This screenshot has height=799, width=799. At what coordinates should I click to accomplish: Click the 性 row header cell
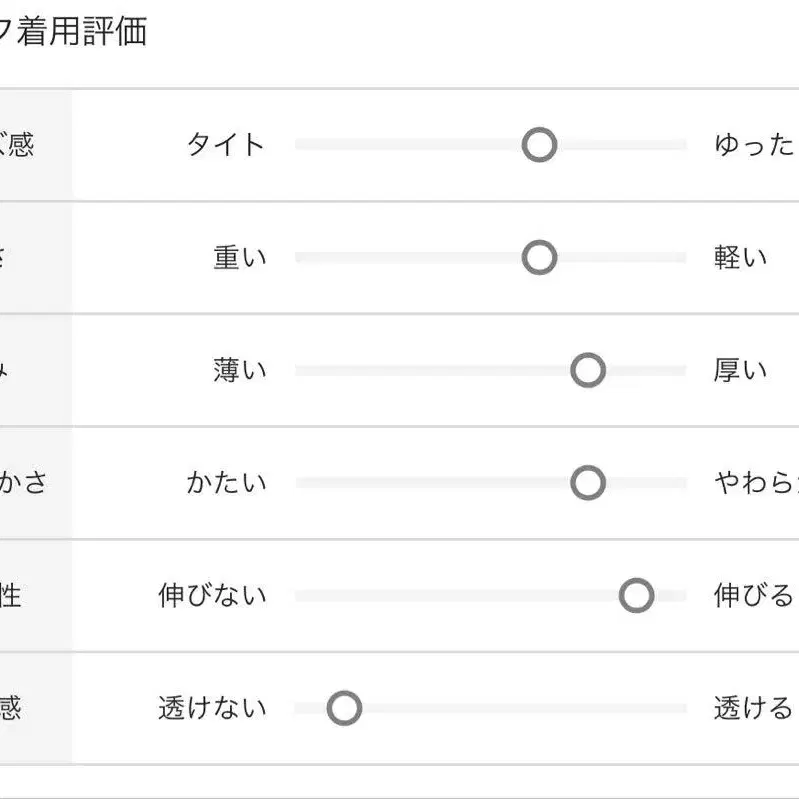(x=14, y=596)
